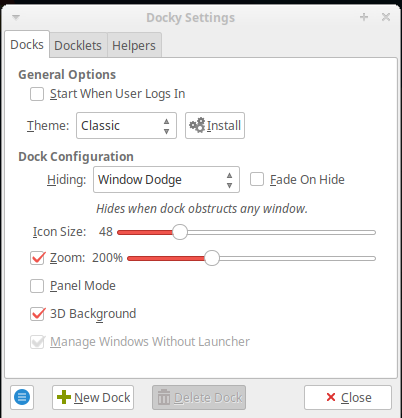The image size is (402, 418).
Task: Open the Theme dropdown showing Classic
Action: [x=126, y=126]
